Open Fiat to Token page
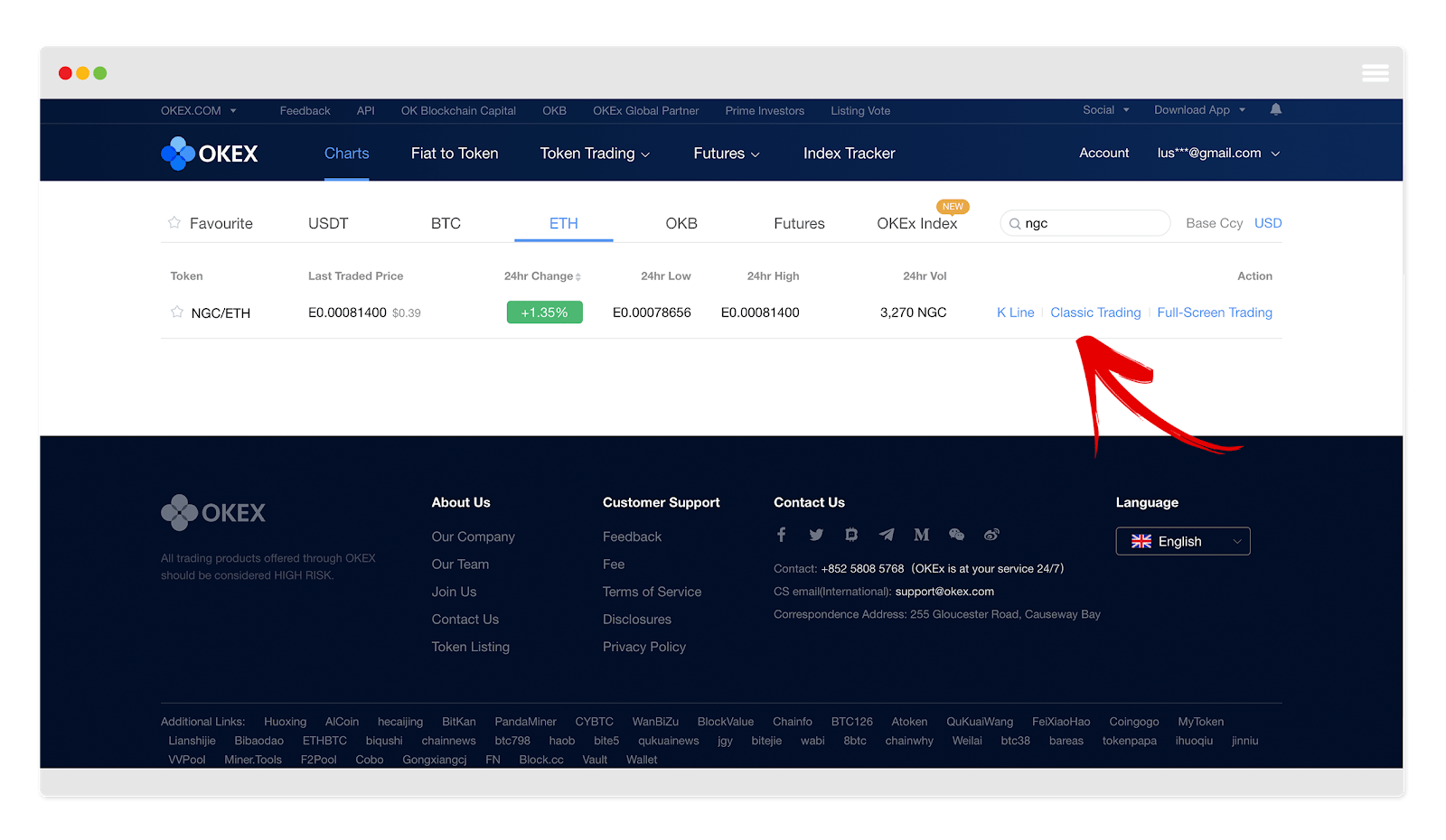The height and width of the screenshot is (840, 1446). [455, 154]
